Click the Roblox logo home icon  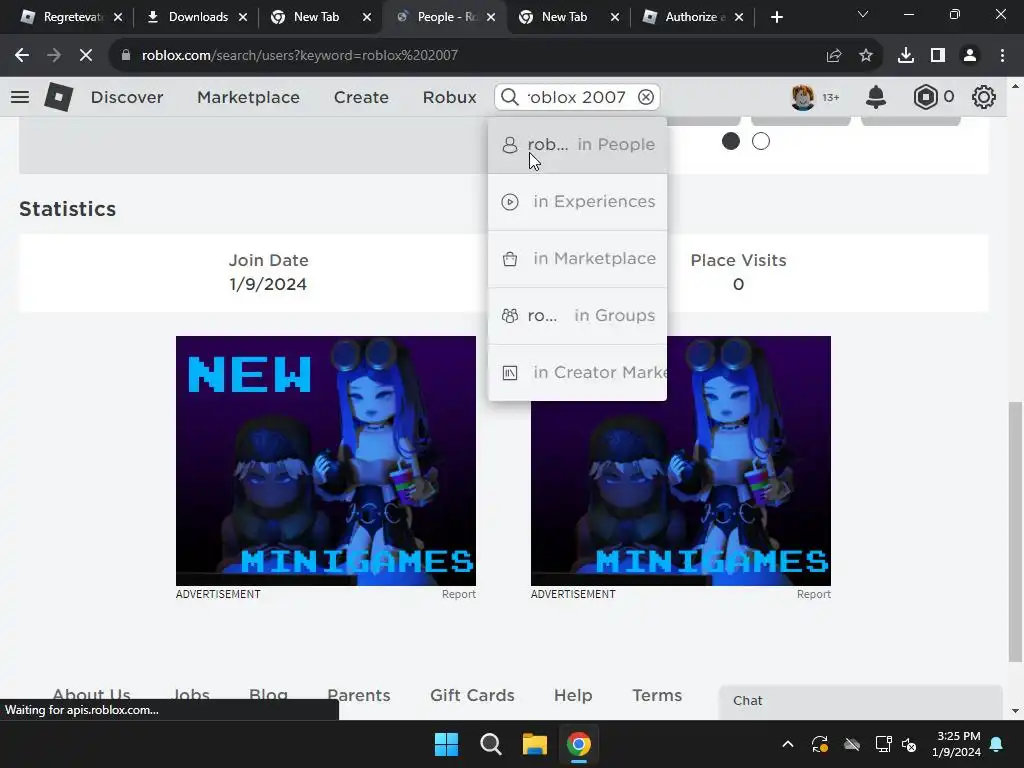59,97
